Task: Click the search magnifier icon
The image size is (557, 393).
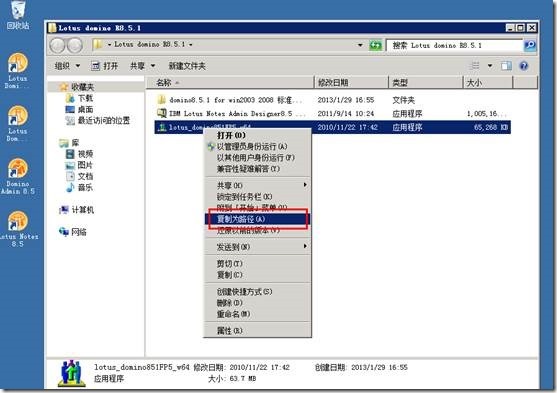Action: click(x=530, y=45)
